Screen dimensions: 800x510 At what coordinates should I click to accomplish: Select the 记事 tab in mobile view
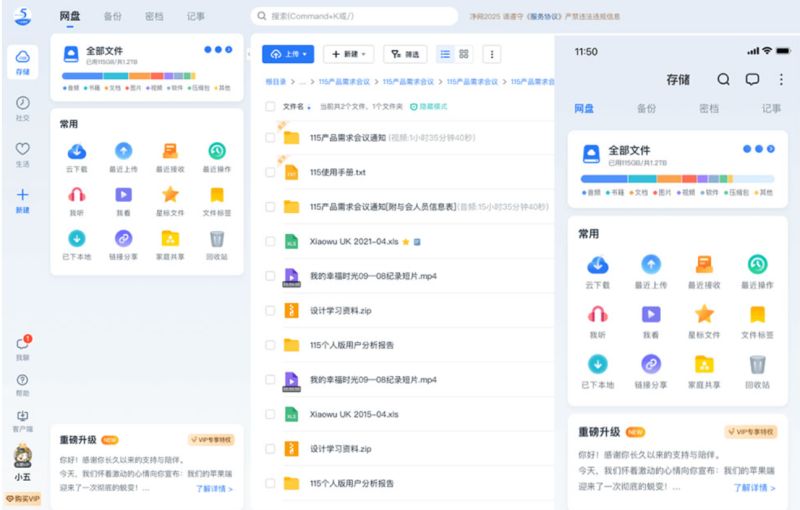pos(771,108)
